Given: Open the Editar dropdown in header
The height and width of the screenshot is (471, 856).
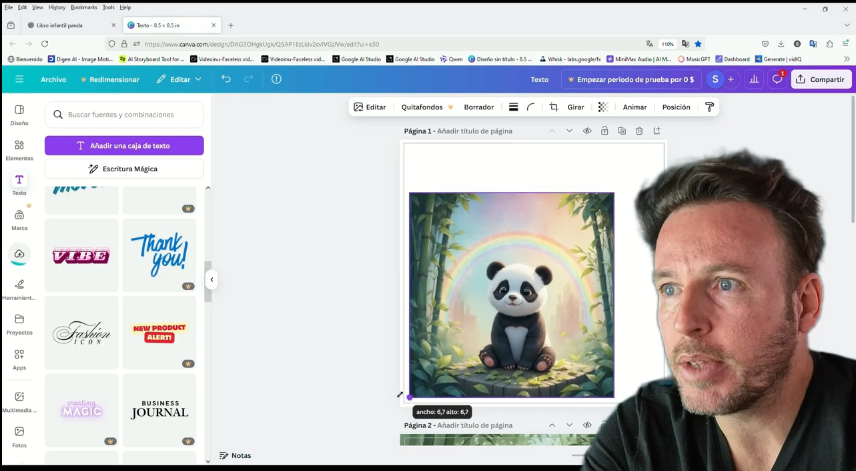Looking at the screenshot, I should point(179,79).
